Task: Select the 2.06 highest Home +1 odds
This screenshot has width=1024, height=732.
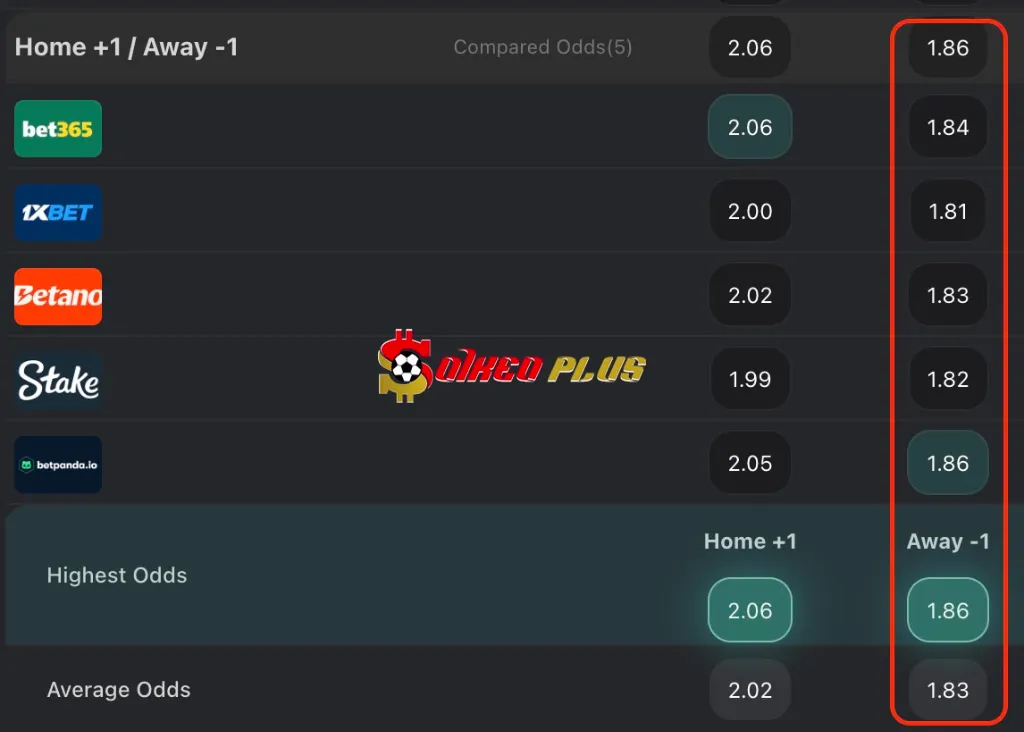Action: 750,610
